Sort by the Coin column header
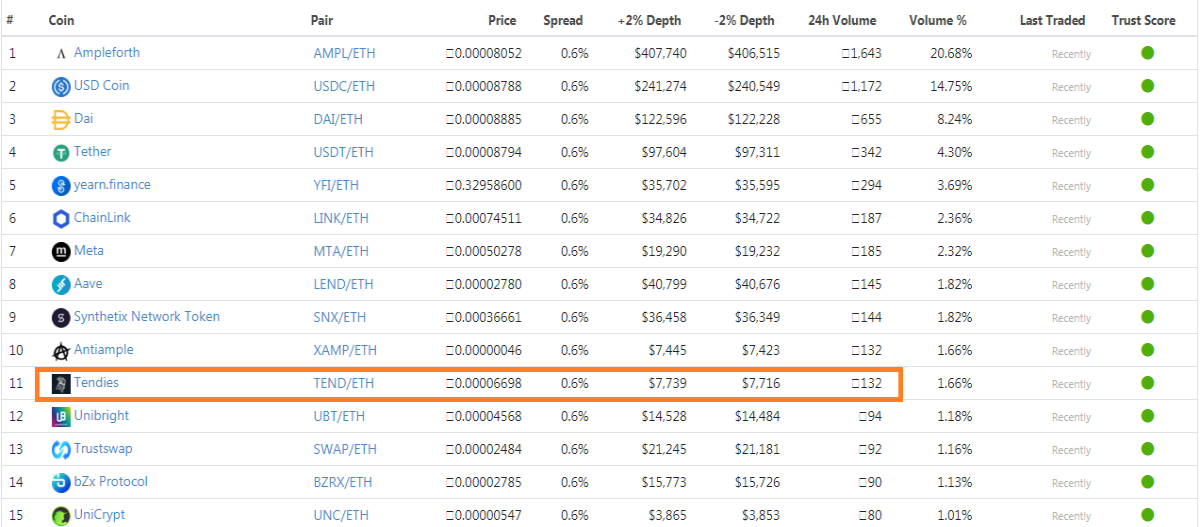Viewport: 1200px width, 527px height. pos(61,20)
